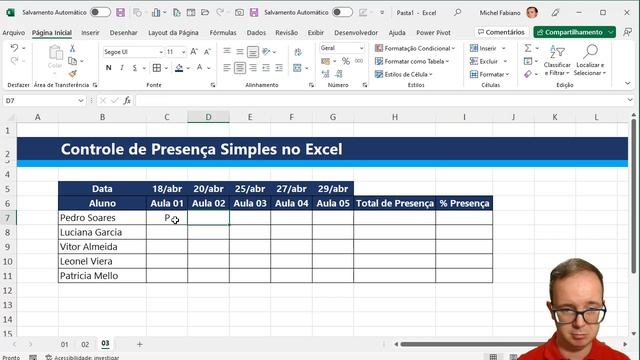The height and width of the screenshot is (360, 640).
Task: Align text left in Alinhamento group
Action: [227, 68]
